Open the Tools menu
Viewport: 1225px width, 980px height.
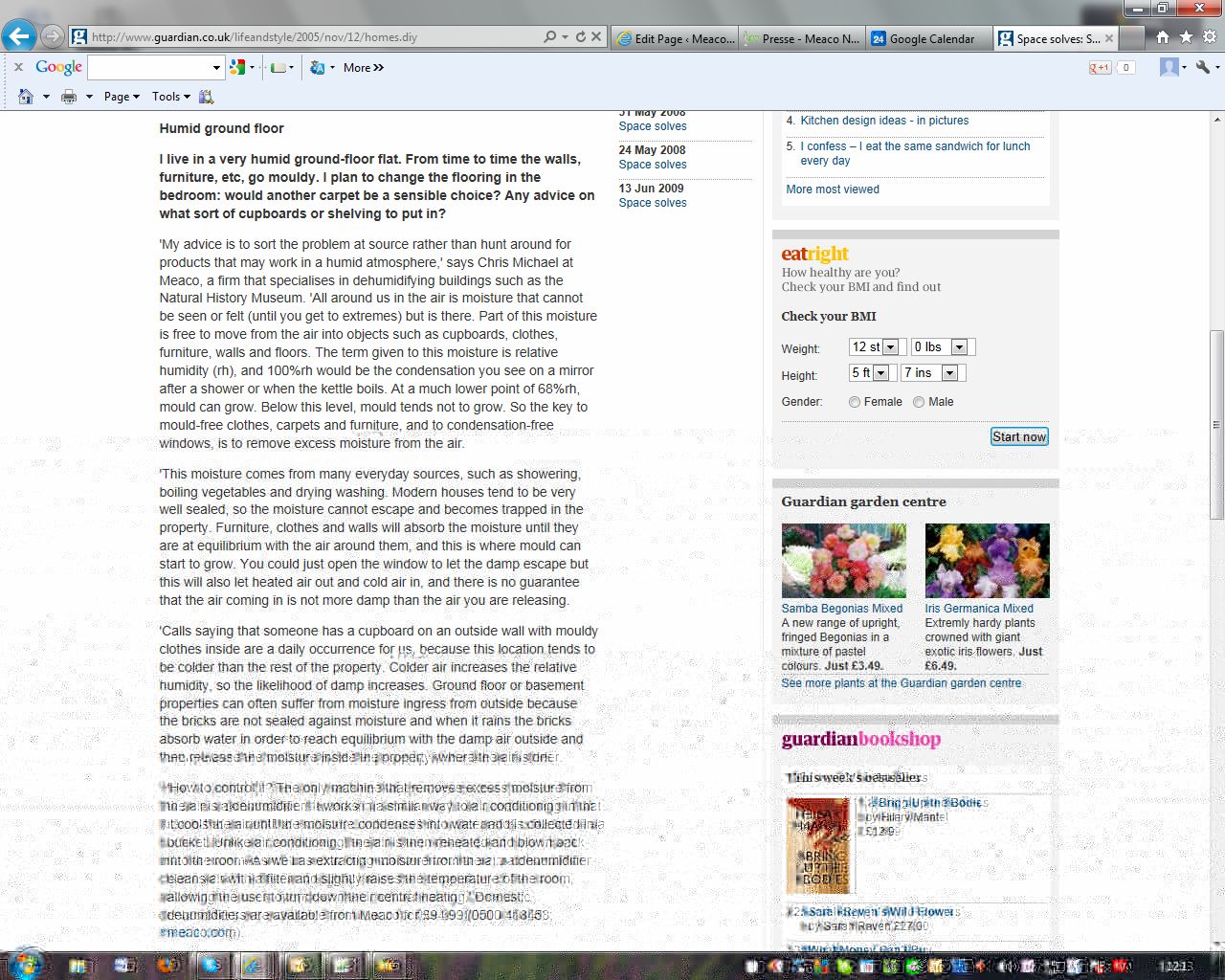(x=170, y=97)
